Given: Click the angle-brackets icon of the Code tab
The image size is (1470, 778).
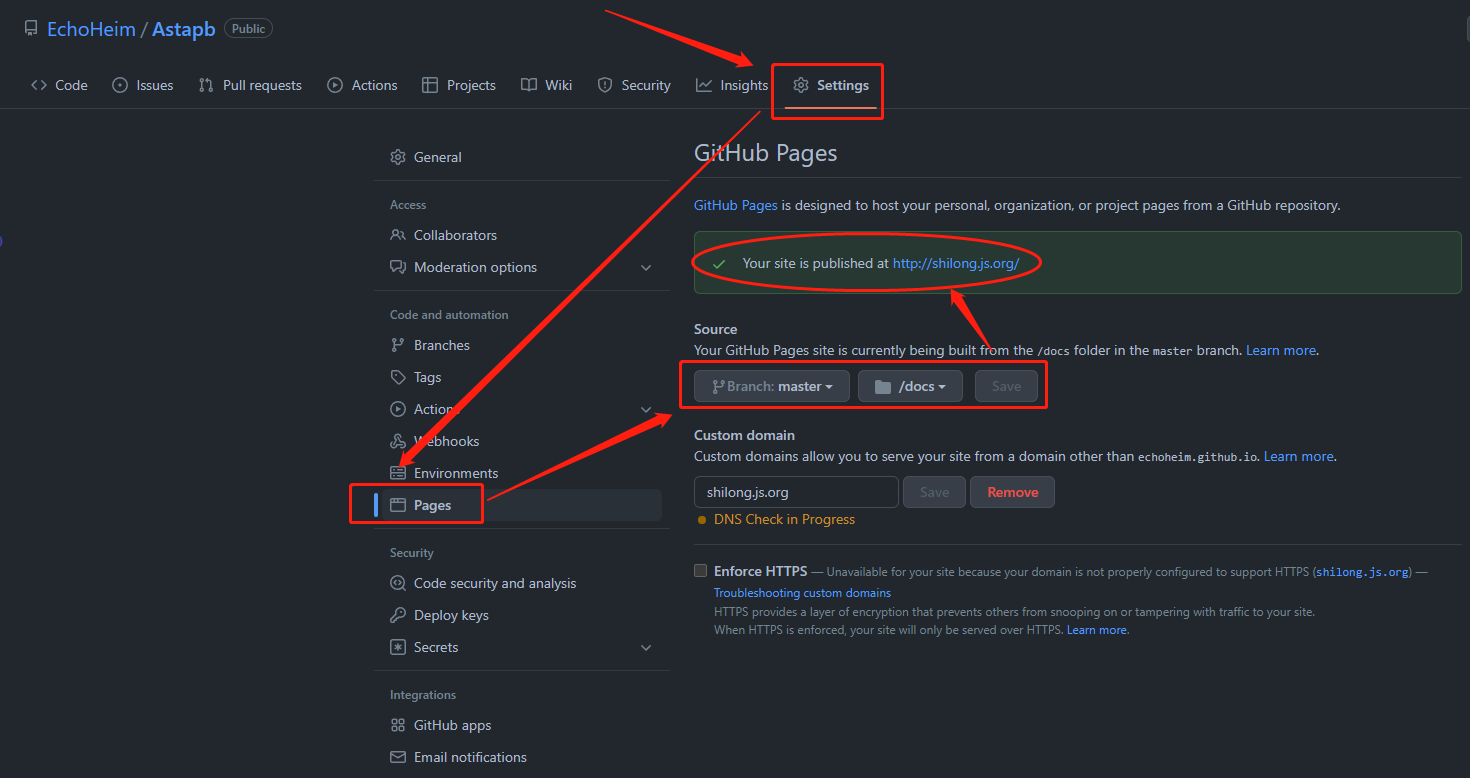Looking at the screenshot, I should point(39,85).
